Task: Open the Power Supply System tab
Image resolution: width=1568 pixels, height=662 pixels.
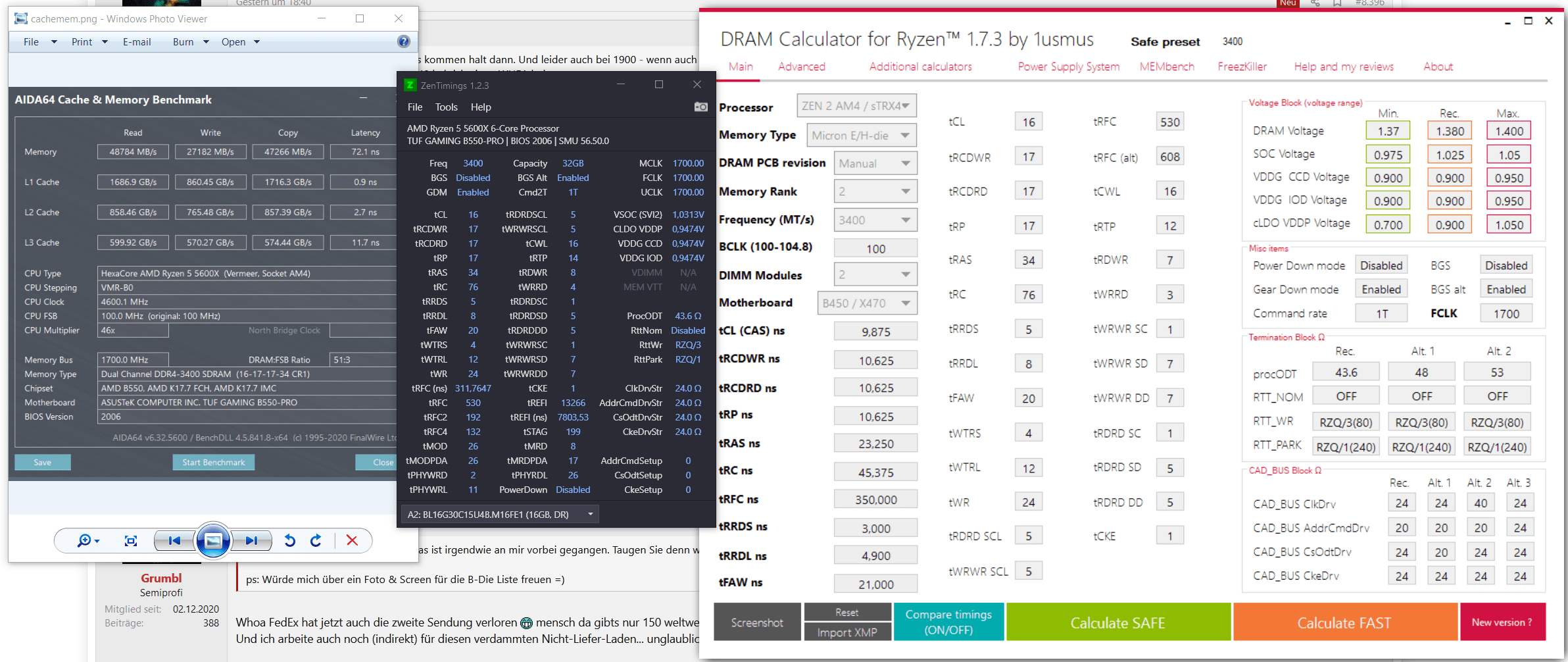Action: click(x=1068, y=66)
